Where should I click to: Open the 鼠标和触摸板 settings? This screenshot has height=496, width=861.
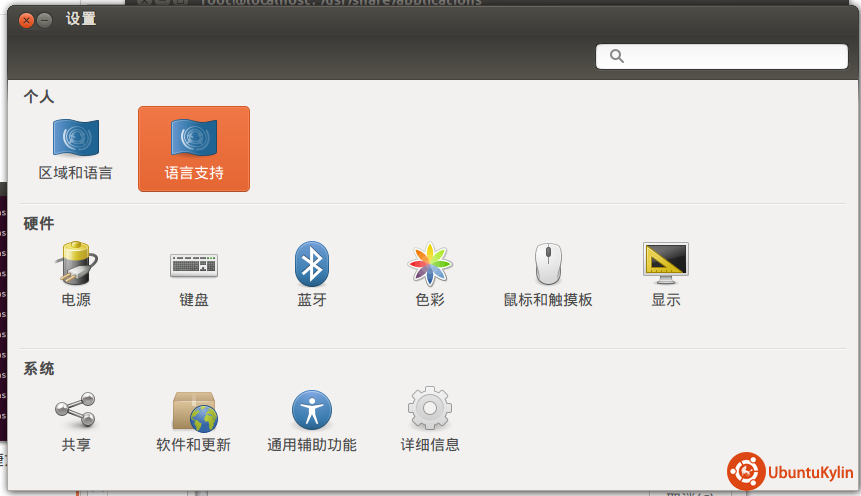pos(548,274)
